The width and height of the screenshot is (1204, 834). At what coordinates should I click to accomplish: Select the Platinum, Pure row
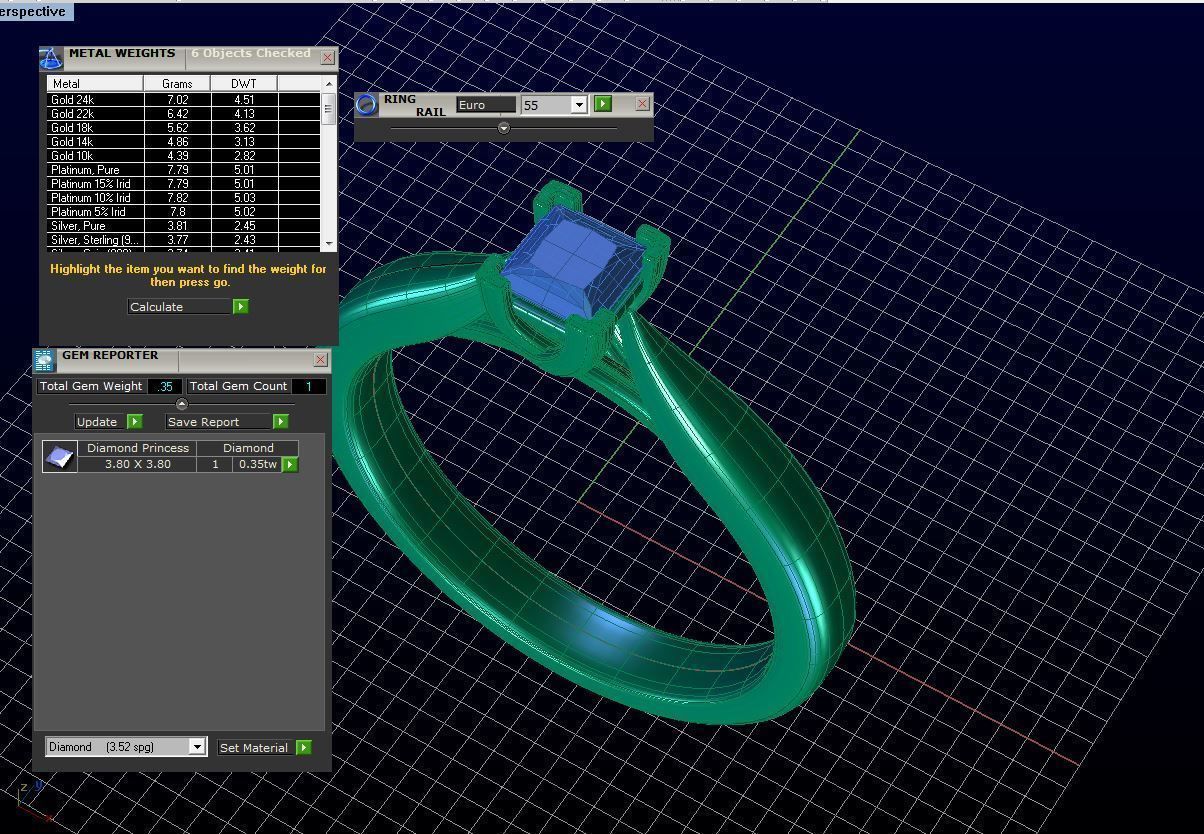[184, 170]
